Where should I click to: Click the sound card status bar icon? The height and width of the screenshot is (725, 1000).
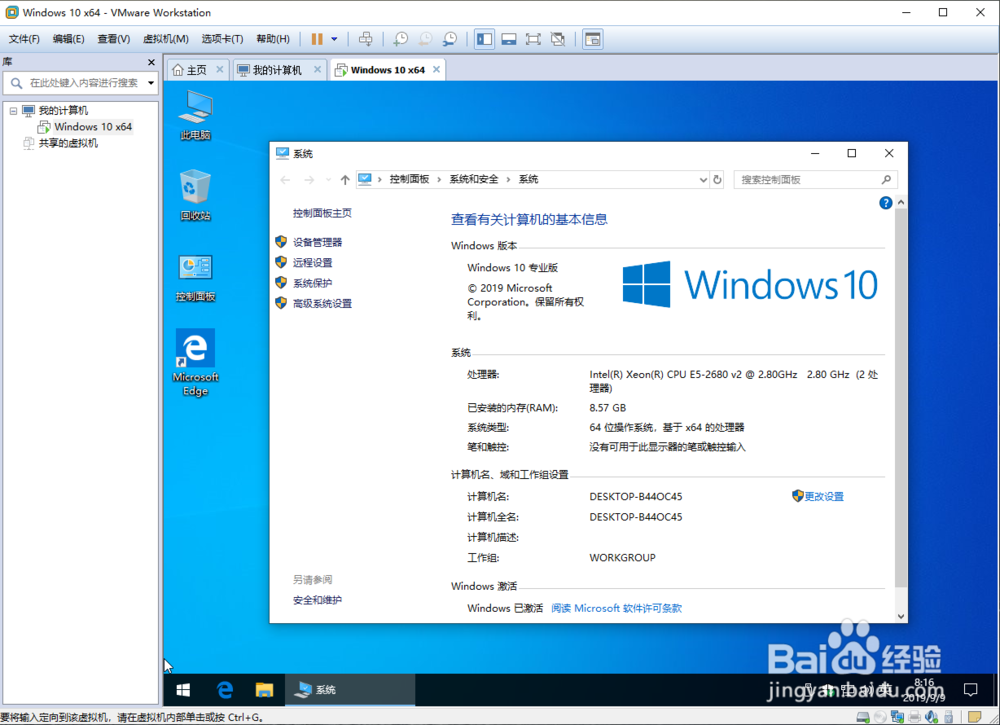coord(932,717)
